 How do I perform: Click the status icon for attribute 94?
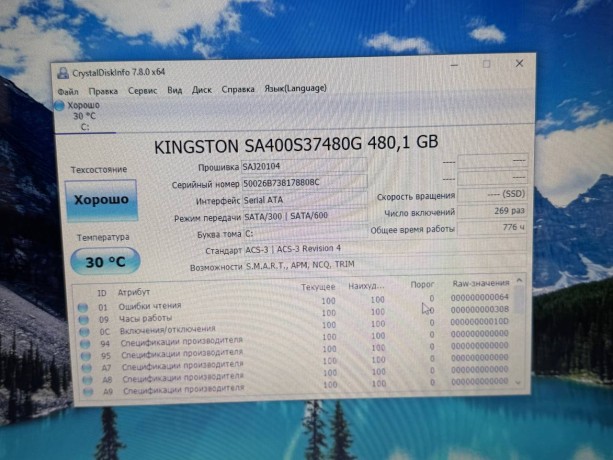[85, 344]
